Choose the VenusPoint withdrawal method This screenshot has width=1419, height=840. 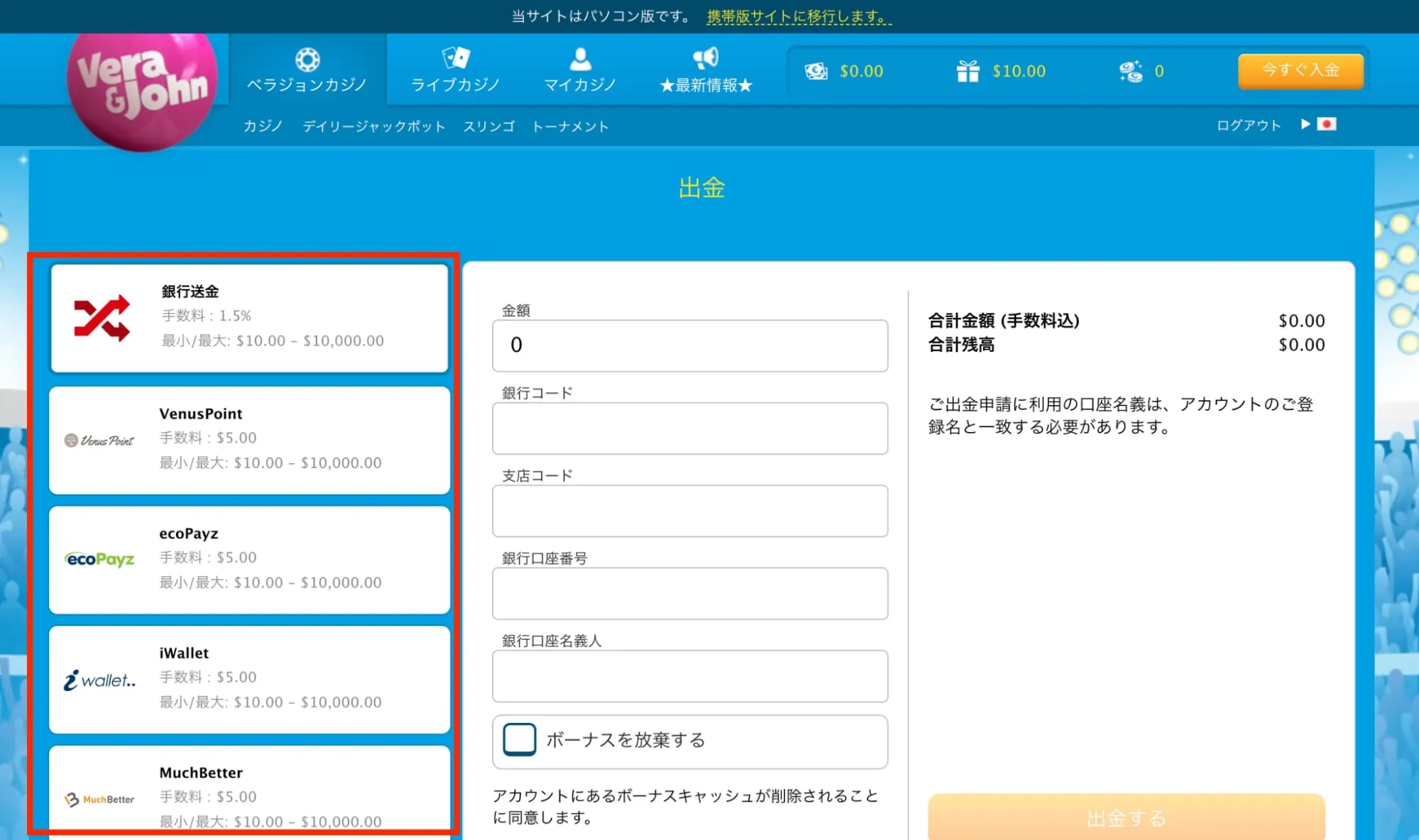(250, 441)
